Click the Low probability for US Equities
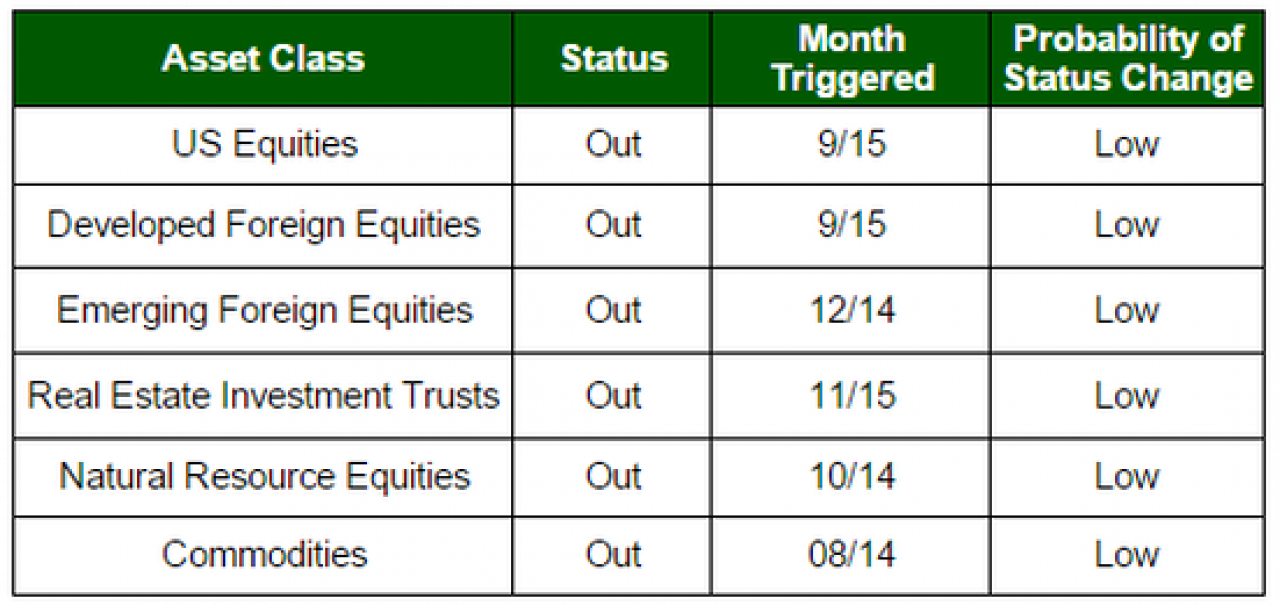Image resolution: width=1280 pixels, height=606 pixels. (x=1127, y=145)
